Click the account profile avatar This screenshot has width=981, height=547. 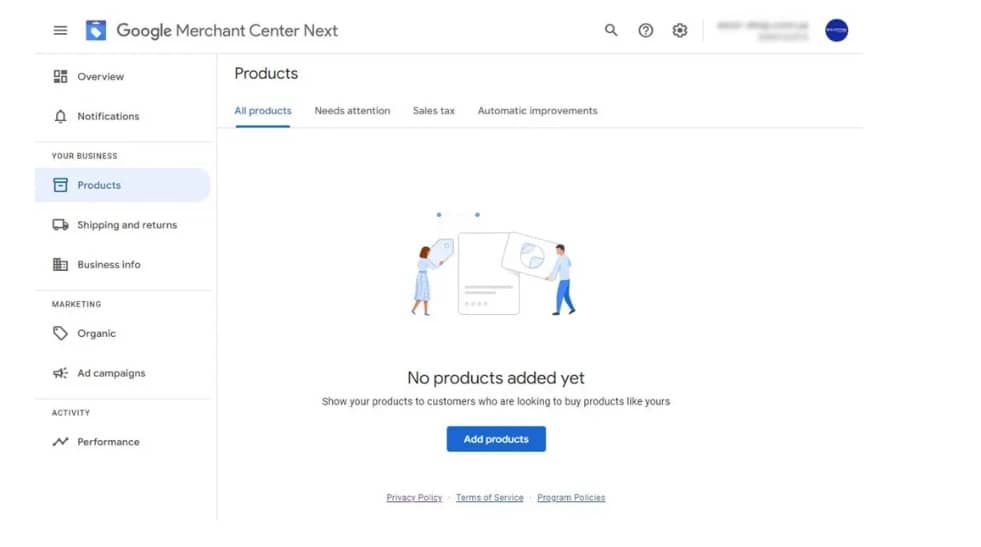(x=836, y=30)
